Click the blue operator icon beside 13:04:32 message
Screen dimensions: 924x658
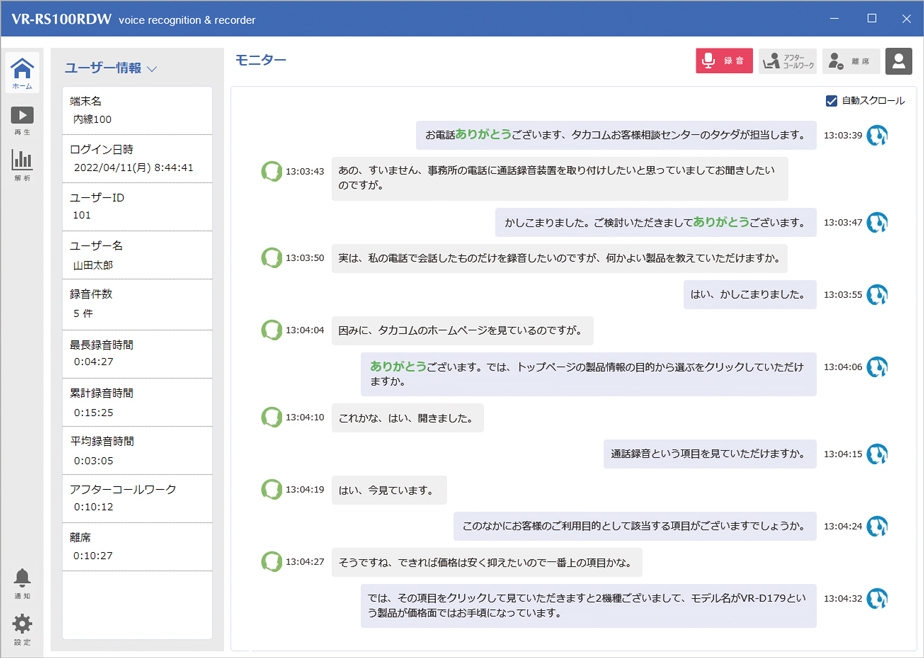coord(877,599)
